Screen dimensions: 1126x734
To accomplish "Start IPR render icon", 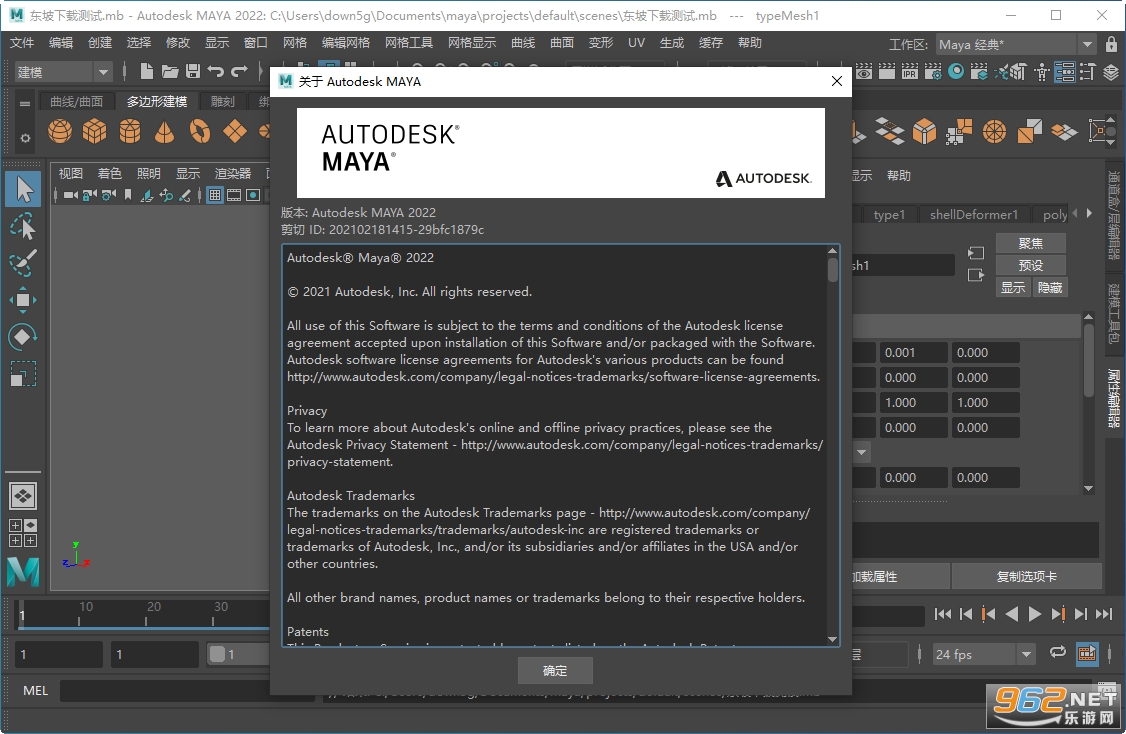I will (910, 71).
